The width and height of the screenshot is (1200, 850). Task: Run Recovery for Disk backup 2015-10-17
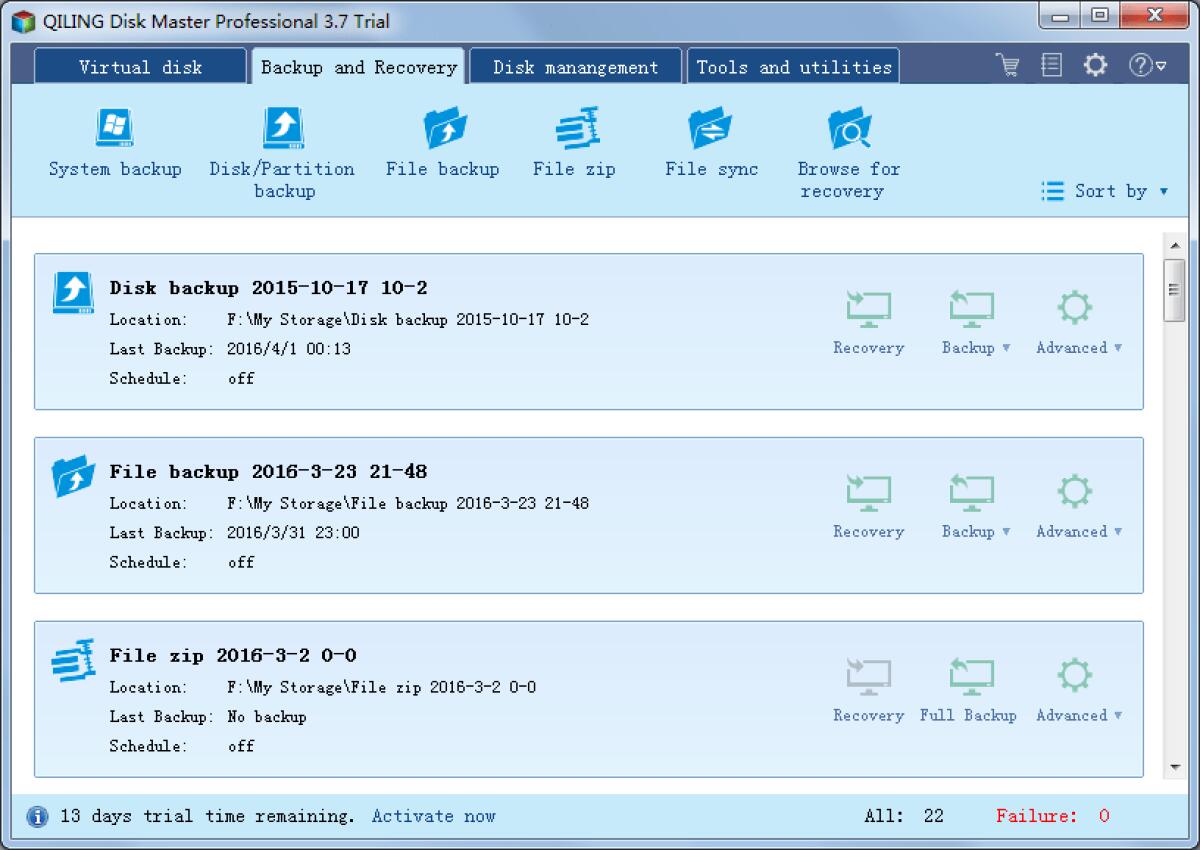tap(868, 318)
